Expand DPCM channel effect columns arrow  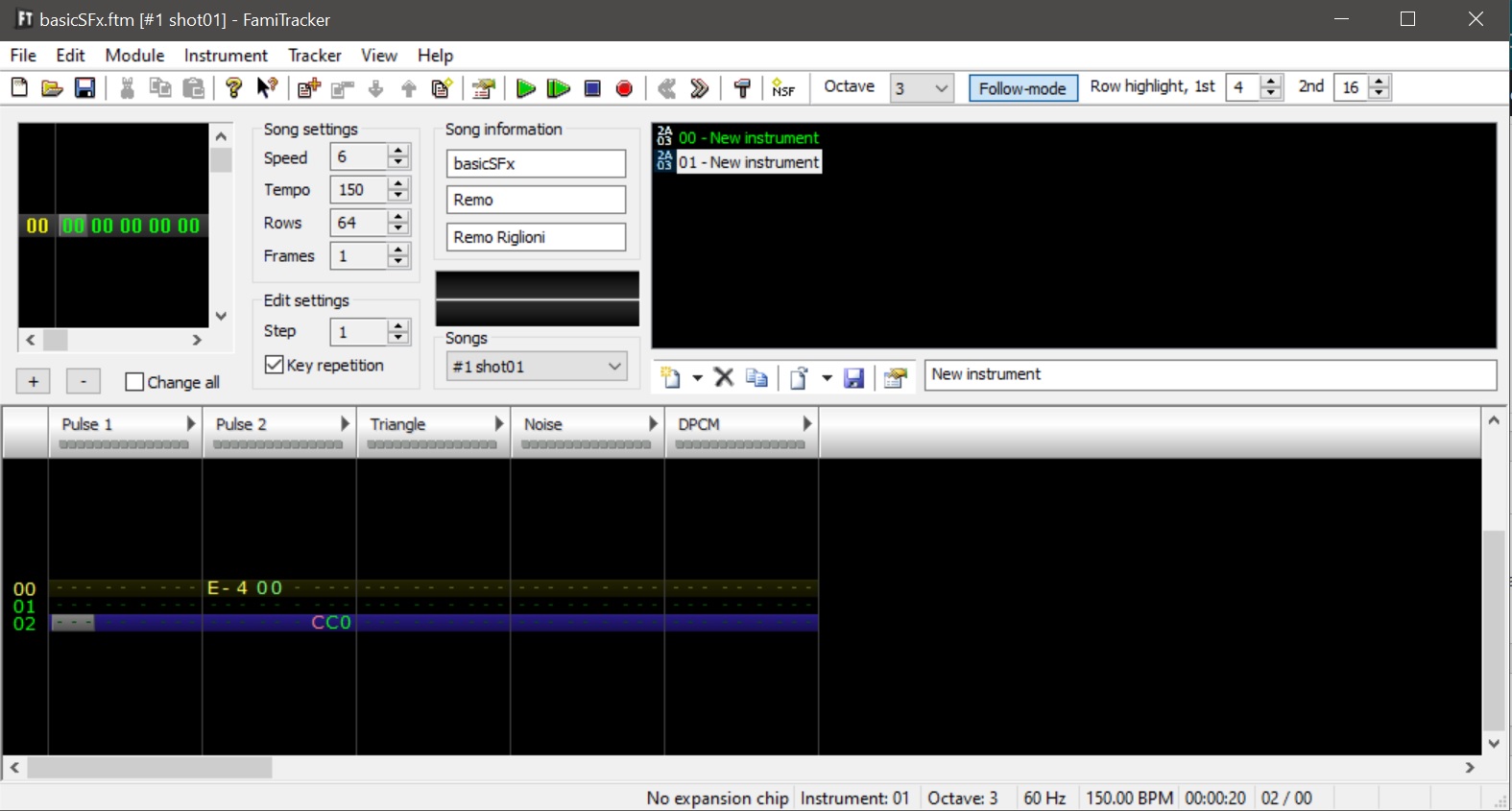(x=806, y=423)
